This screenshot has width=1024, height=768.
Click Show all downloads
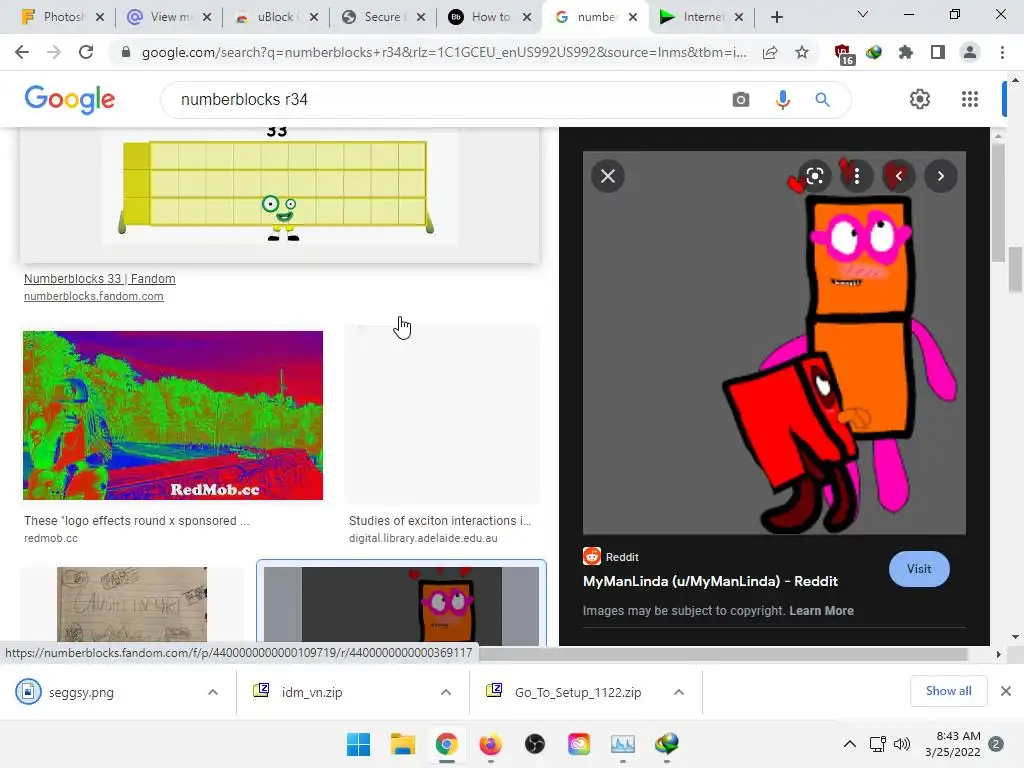click(948, 691)
